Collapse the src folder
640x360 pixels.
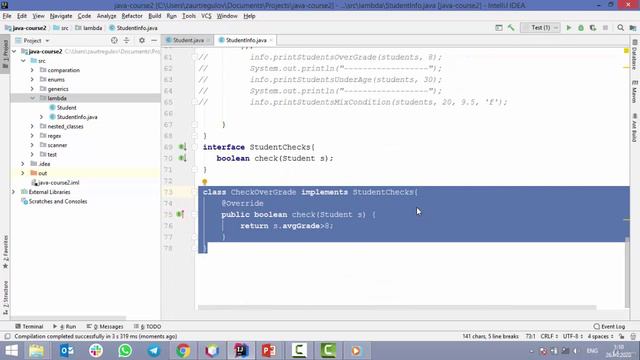tap(24, 61)
